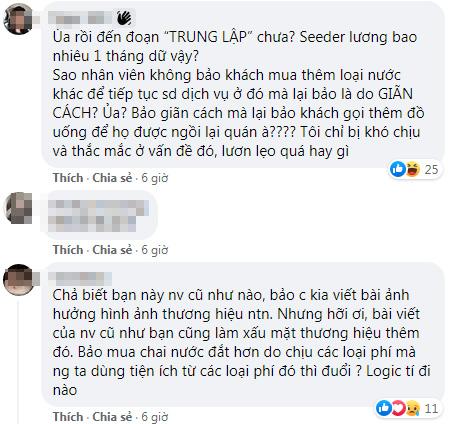Open third commenter's profile picture

click(x=18, y=280)
